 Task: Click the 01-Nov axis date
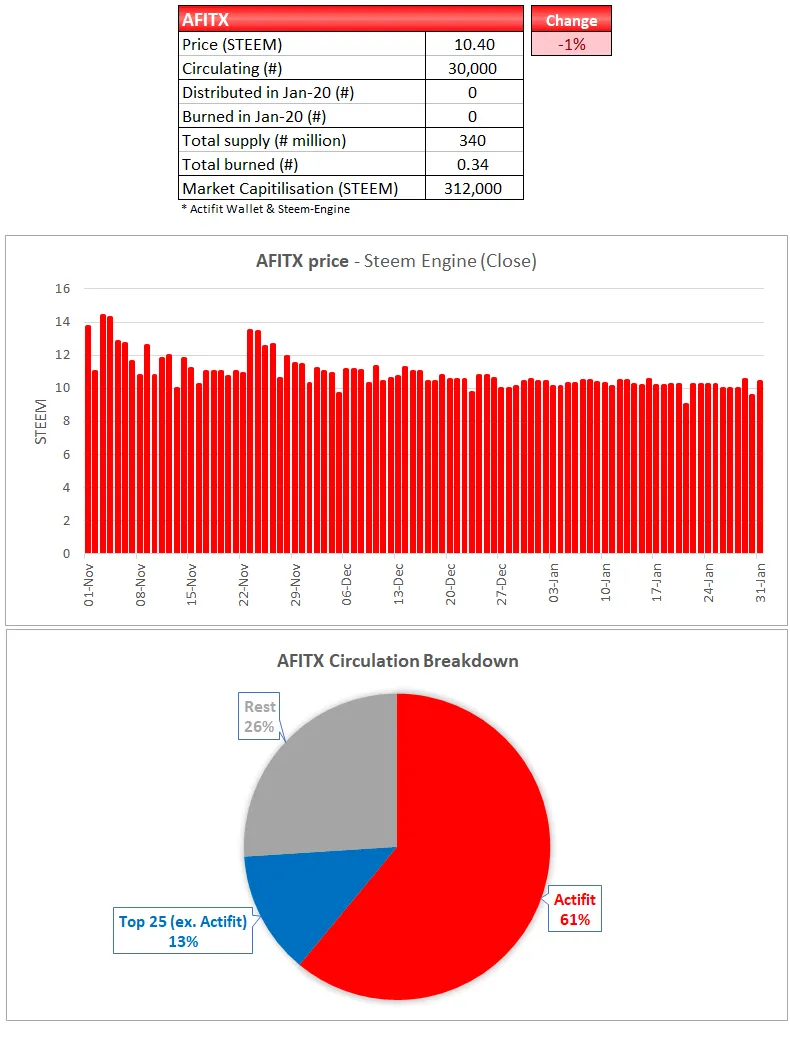click(x=89, y=585)
